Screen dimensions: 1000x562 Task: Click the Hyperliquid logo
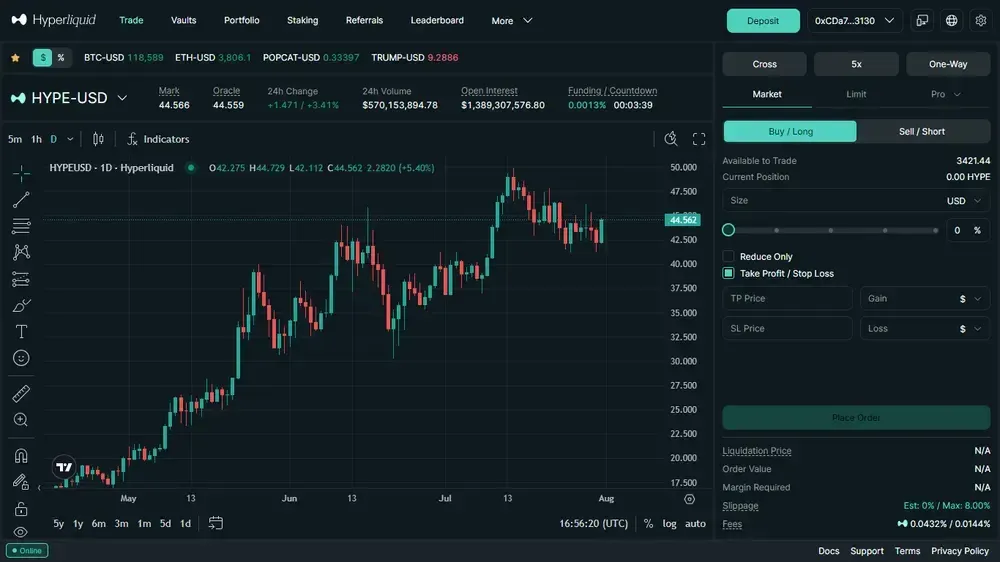[x=54, y=20]
